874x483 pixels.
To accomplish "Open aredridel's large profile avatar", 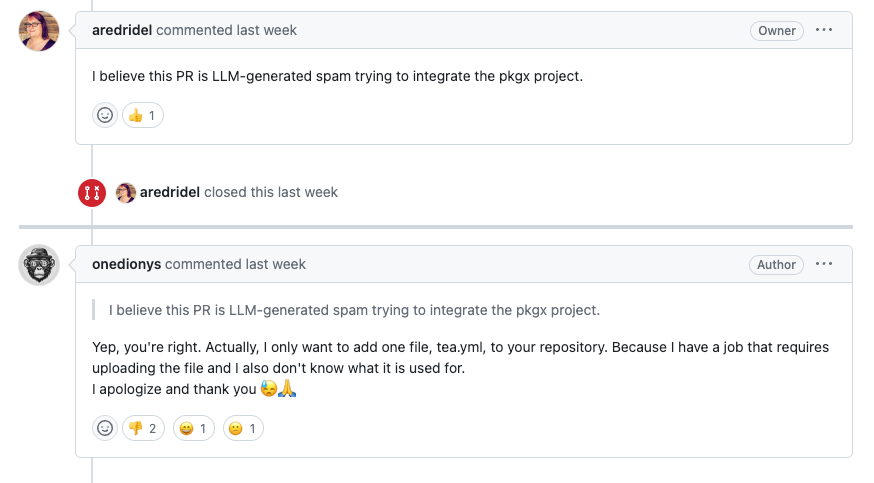I will (x=39, y=31).
